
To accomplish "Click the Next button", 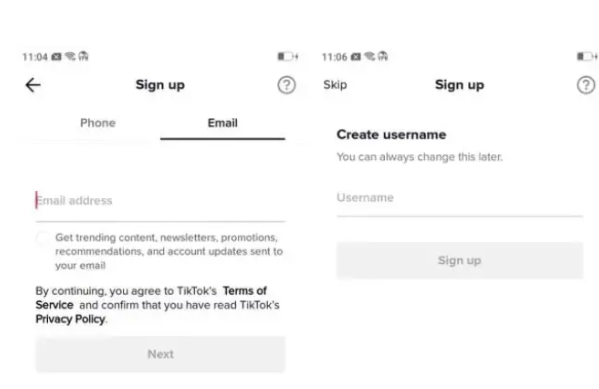I will coord(160,354).
